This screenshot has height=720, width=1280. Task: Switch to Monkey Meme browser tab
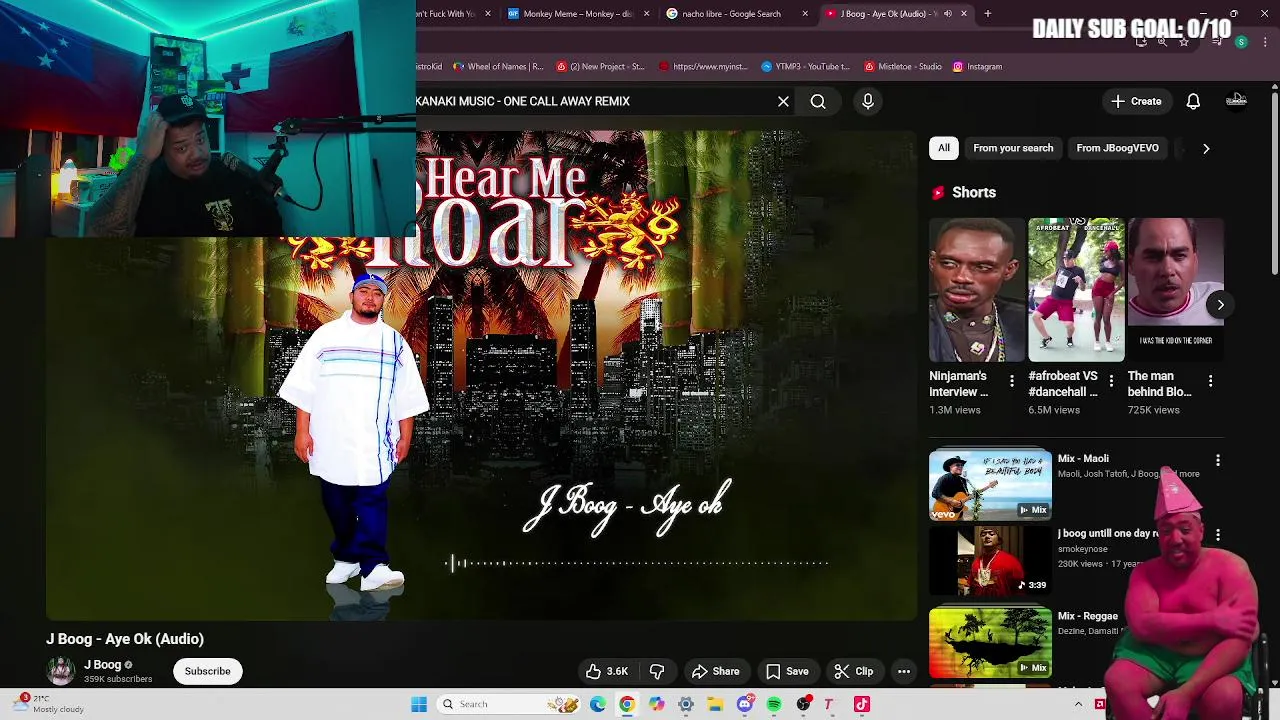pos(578,14)
